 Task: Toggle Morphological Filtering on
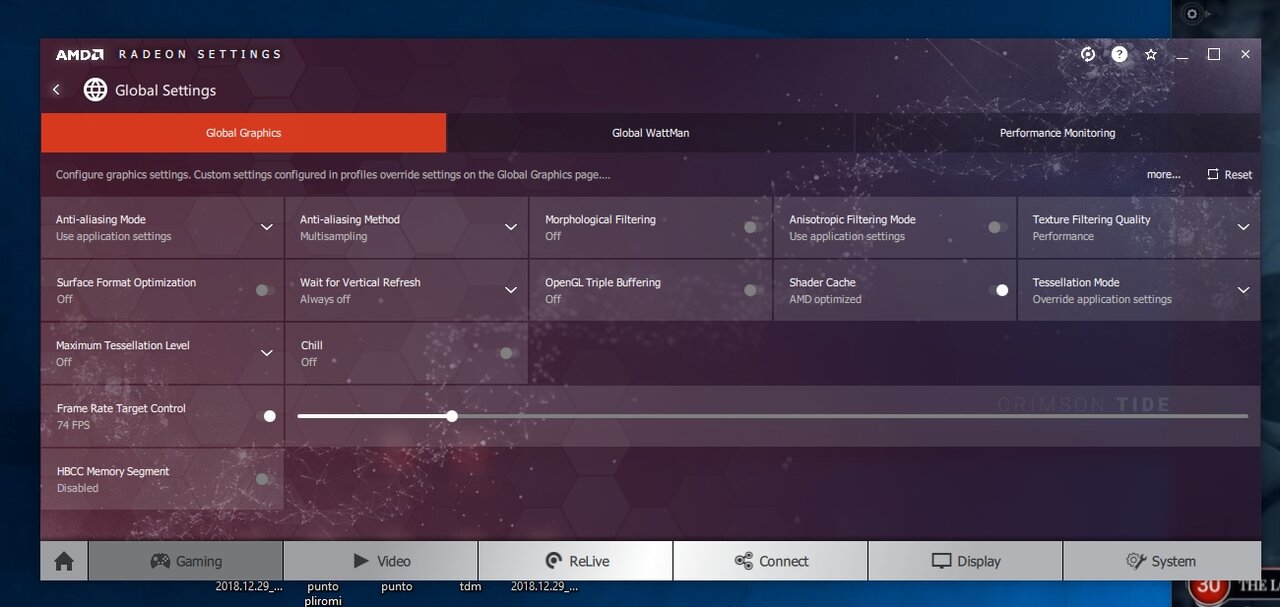coord(754,227)
